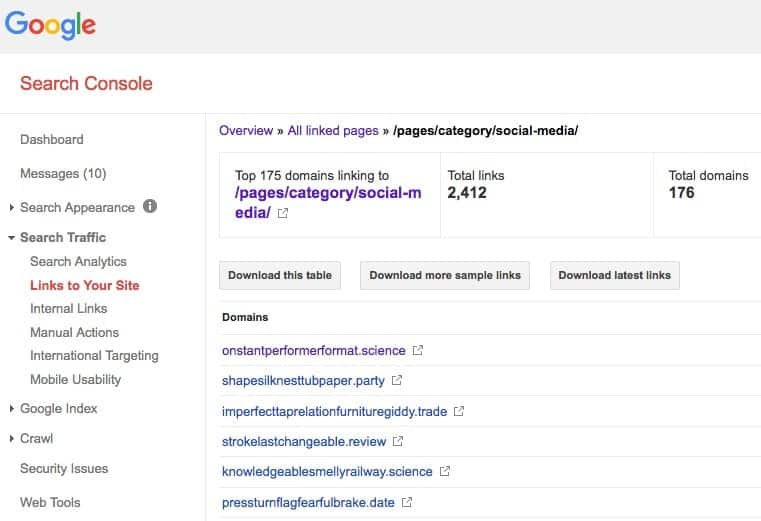Expand the Google Index section arrow
The width and height of the screenshot is (761, 521).
point(11,409)
